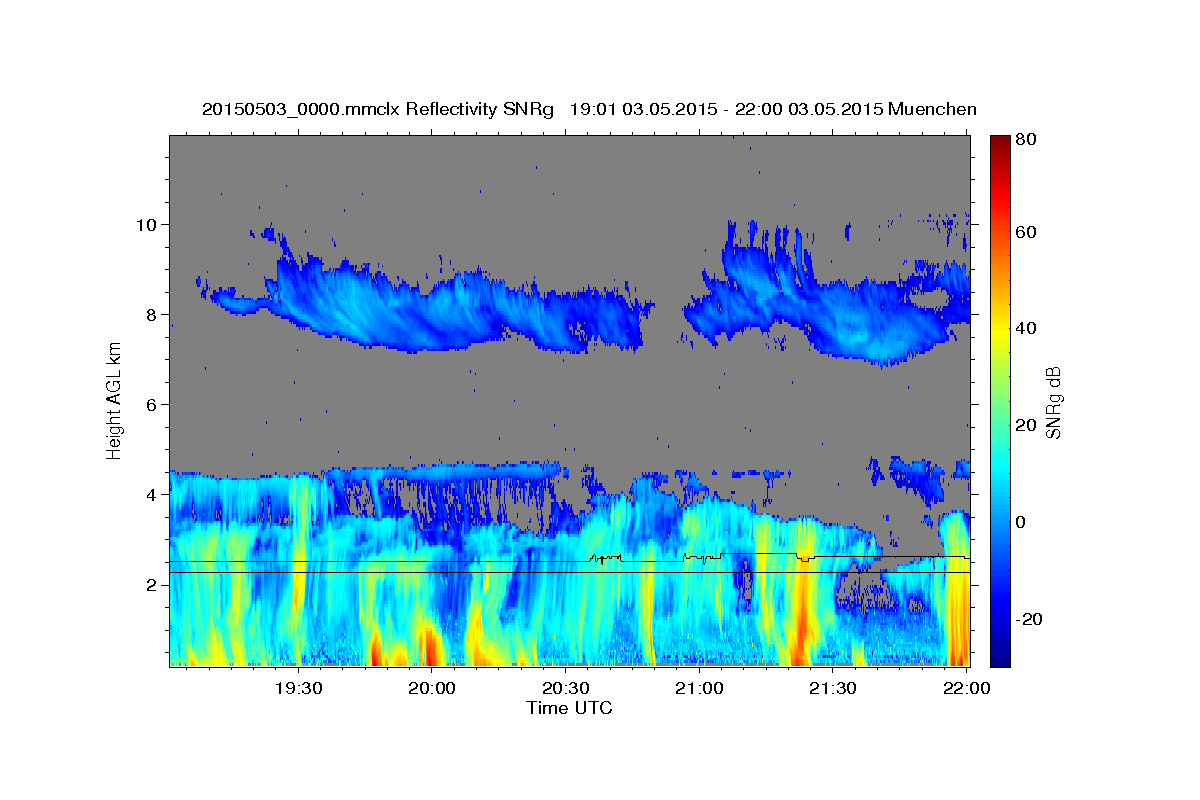The width and height of the screenshot is (1200, 800).
Task: Click the 20:30 time axis label
Action: point(566,688)
